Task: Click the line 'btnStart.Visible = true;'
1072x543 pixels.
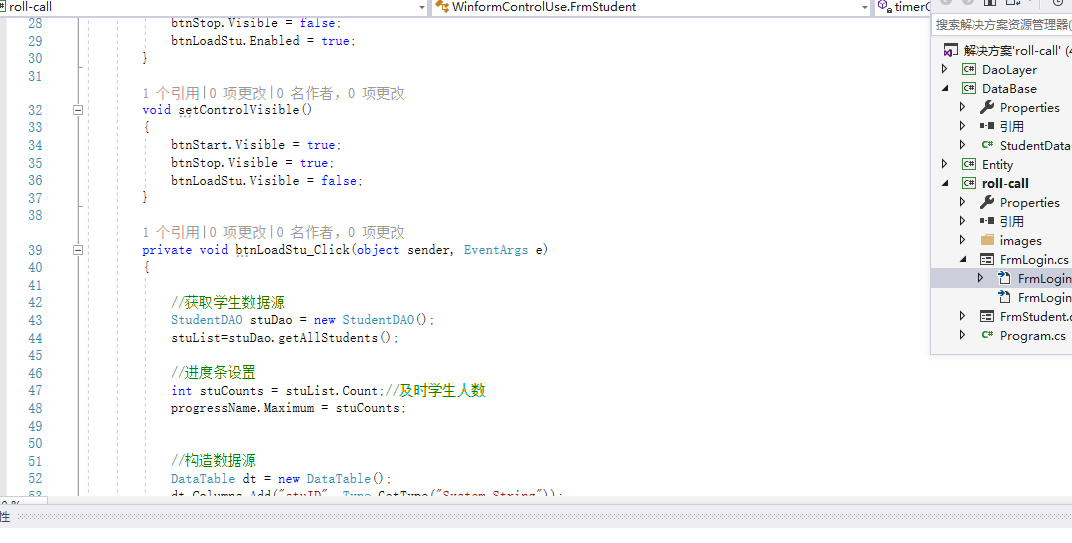Action: coord(256,145)
